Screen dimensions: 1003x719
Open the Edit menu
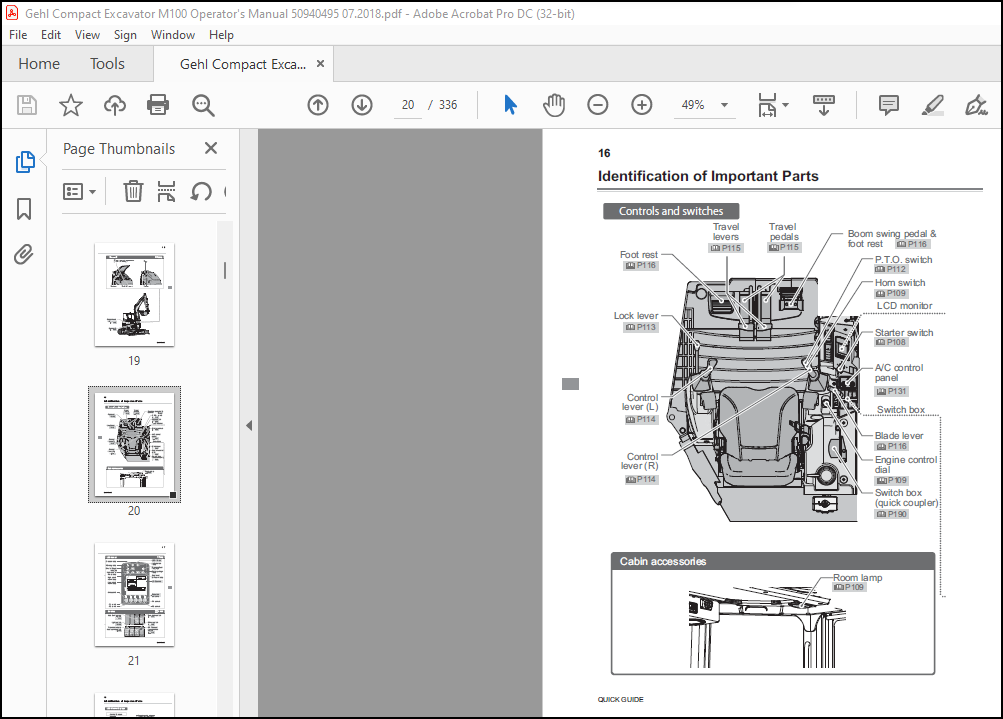51,35
